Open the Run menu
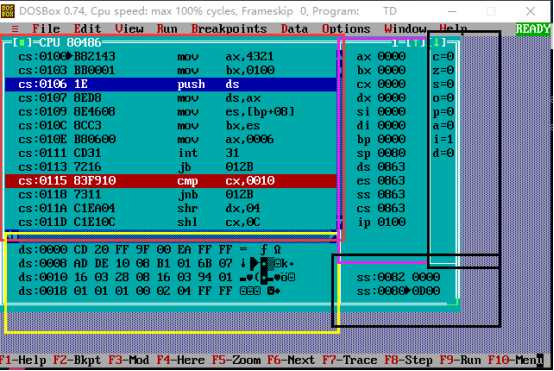The image size is (554, 371). [x=167, y=29]
